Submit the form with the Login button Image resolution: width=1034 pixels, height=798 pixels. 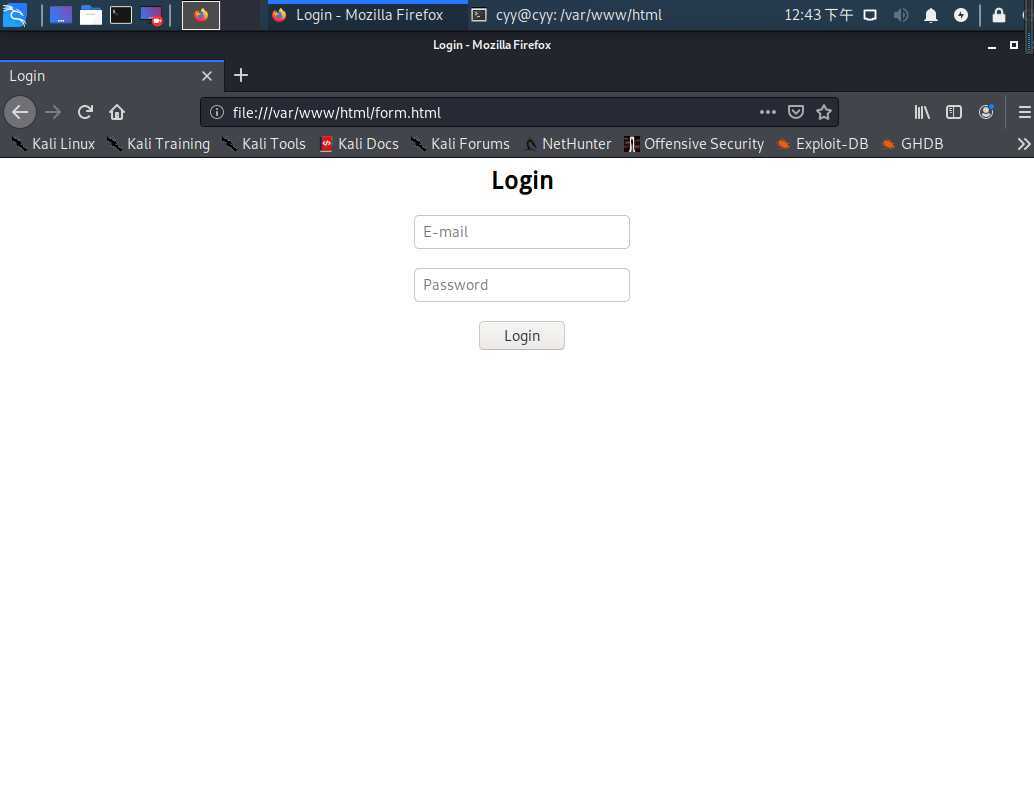point(522,336)
